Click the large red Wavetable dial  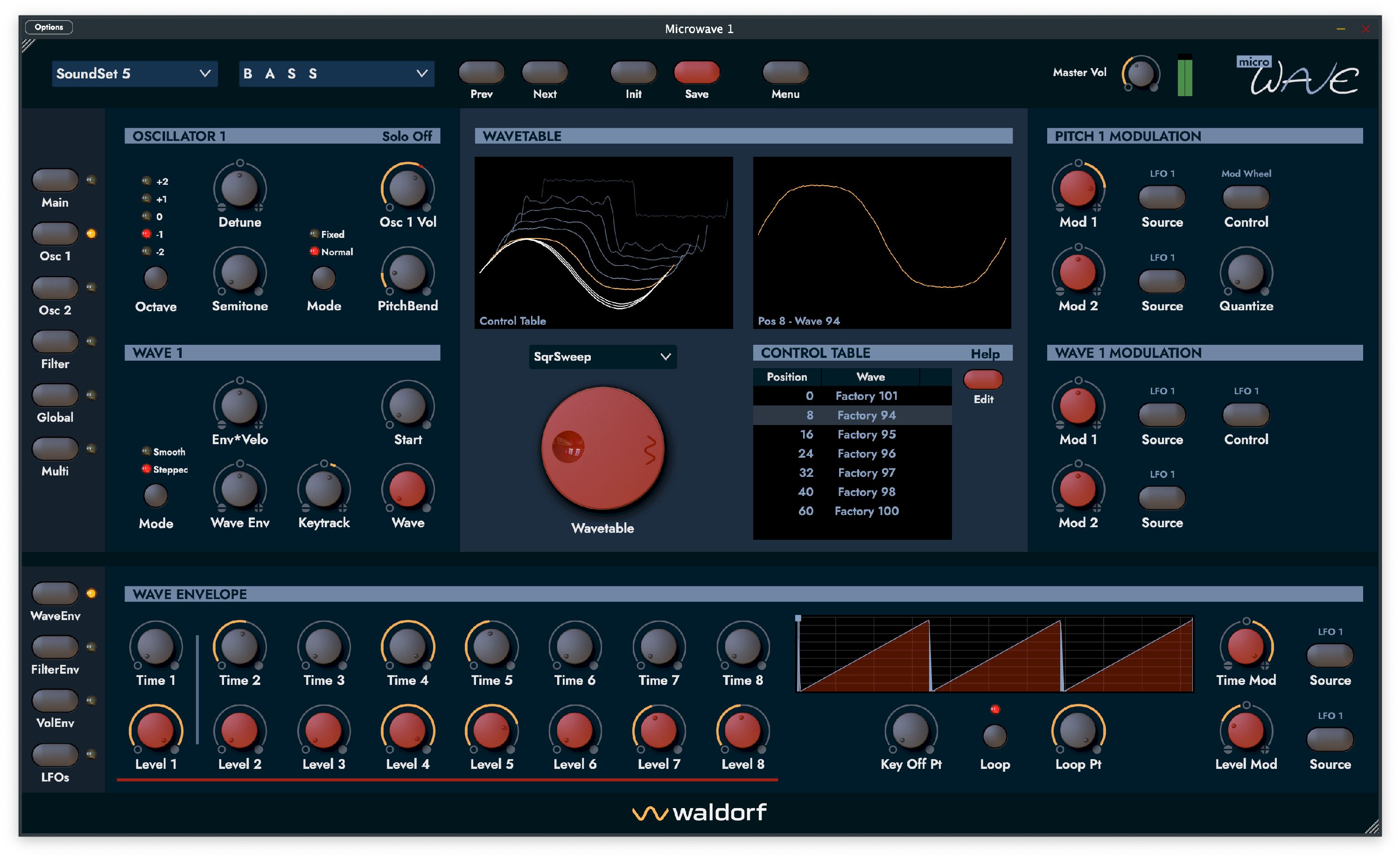[x=603, y=448]
